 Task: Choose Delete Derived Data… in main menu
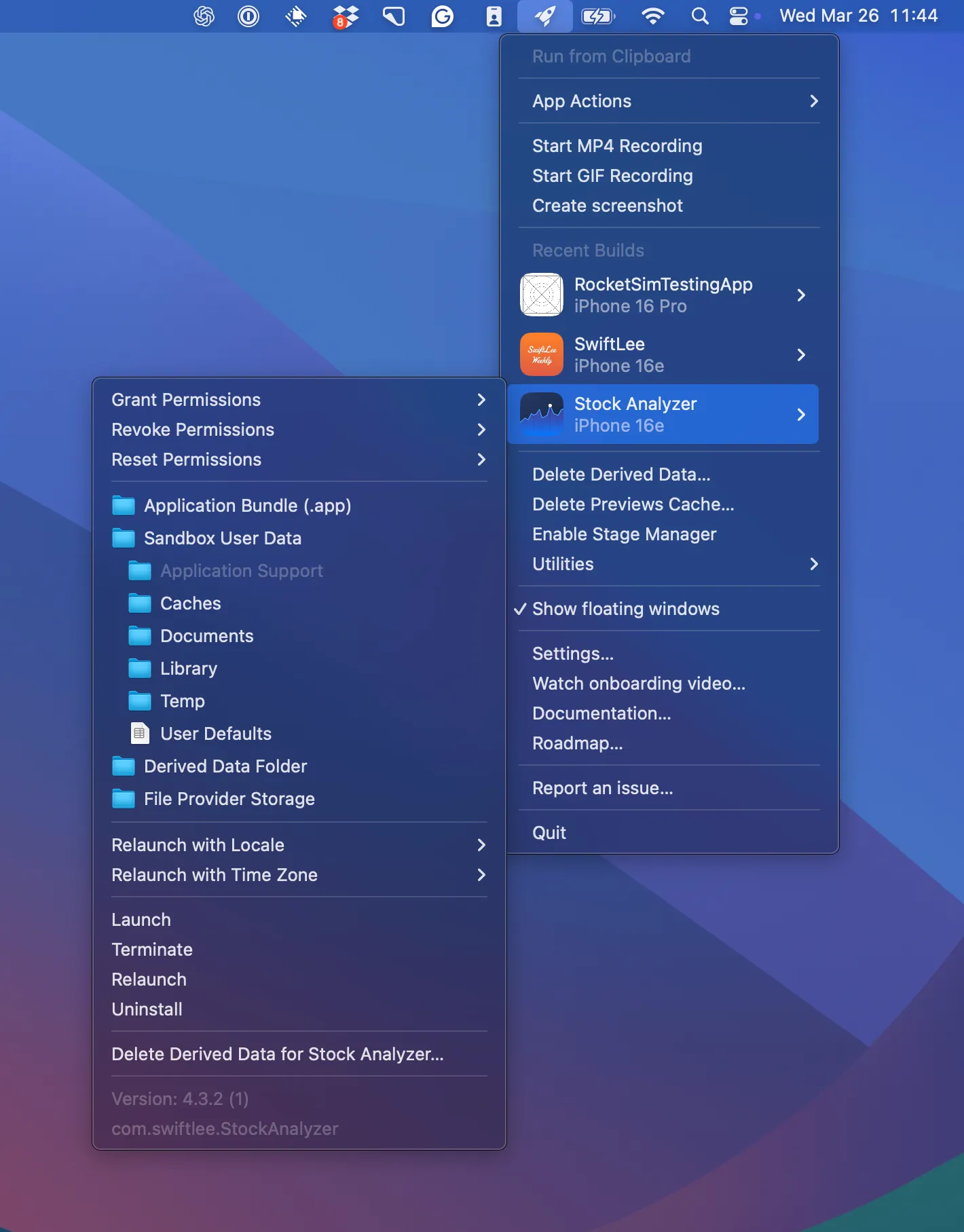(x=621, y=474)
